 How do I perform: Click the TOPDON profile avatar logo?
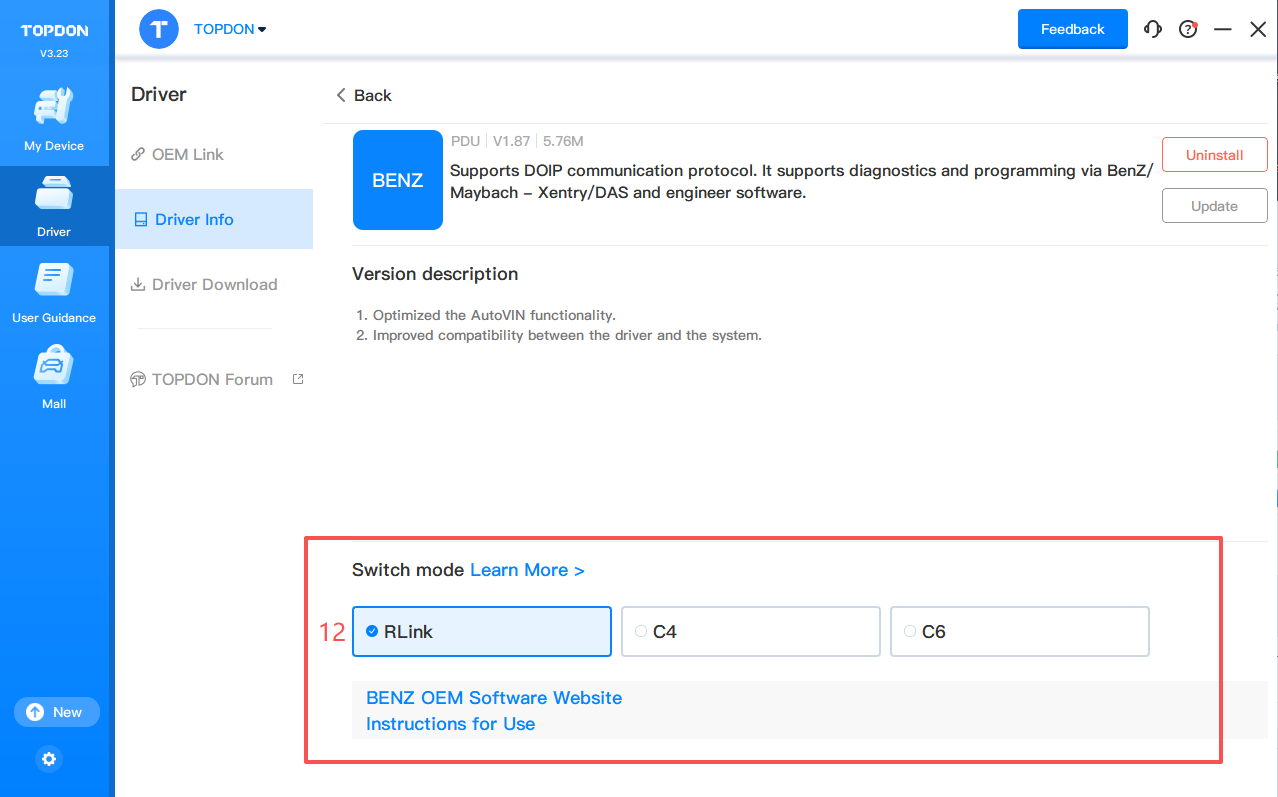pyautogui.click(x=158, y=29)
